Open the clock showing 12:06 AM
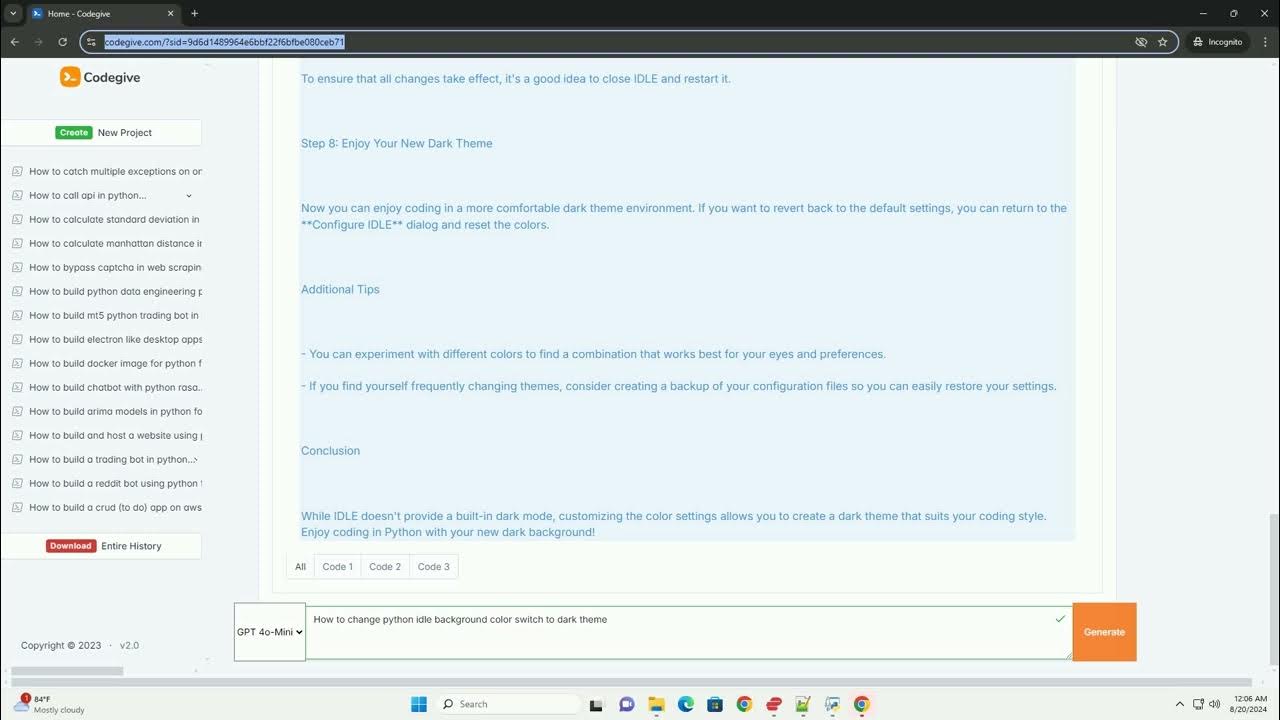 point(1248,704)
